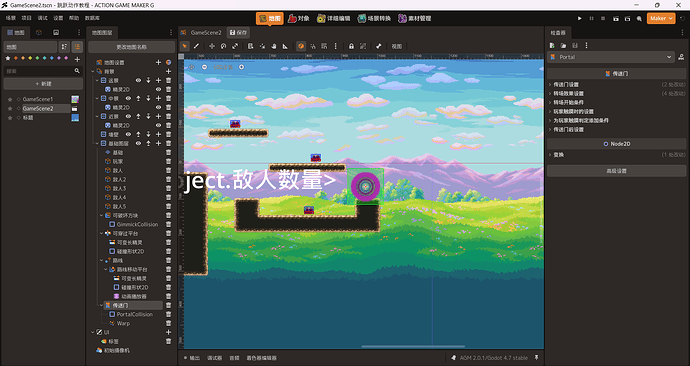690x366 pixels.
Task: Collapse the 可破坏方块 tree node
Action: 102,216
